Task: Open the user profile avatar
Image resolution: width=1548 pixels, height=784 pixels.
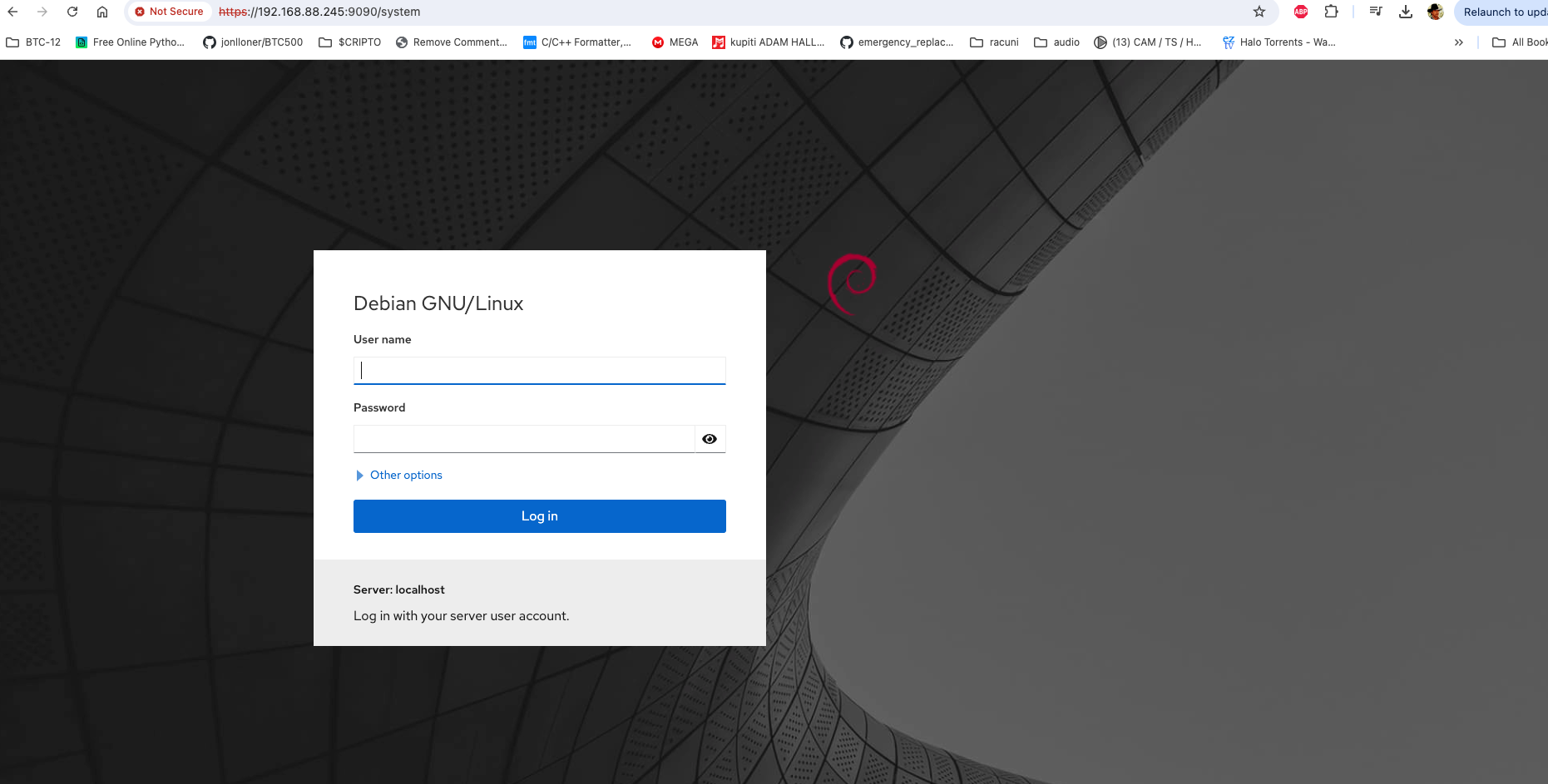Action: tap(1435, 12)
